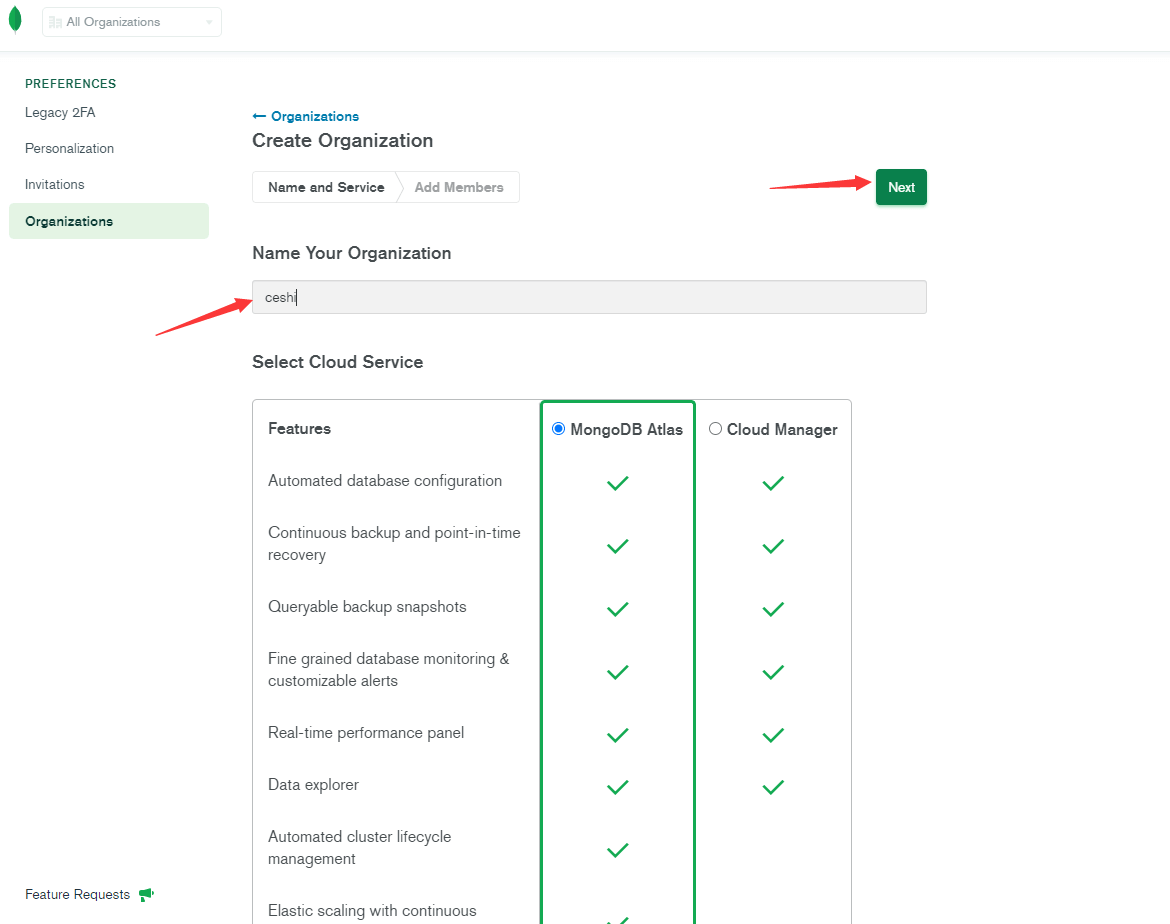Screen dimensions: 1170x924
Task: Click Cloud Manager checkmark for Real-time performance panel
Action: [773, 735]
